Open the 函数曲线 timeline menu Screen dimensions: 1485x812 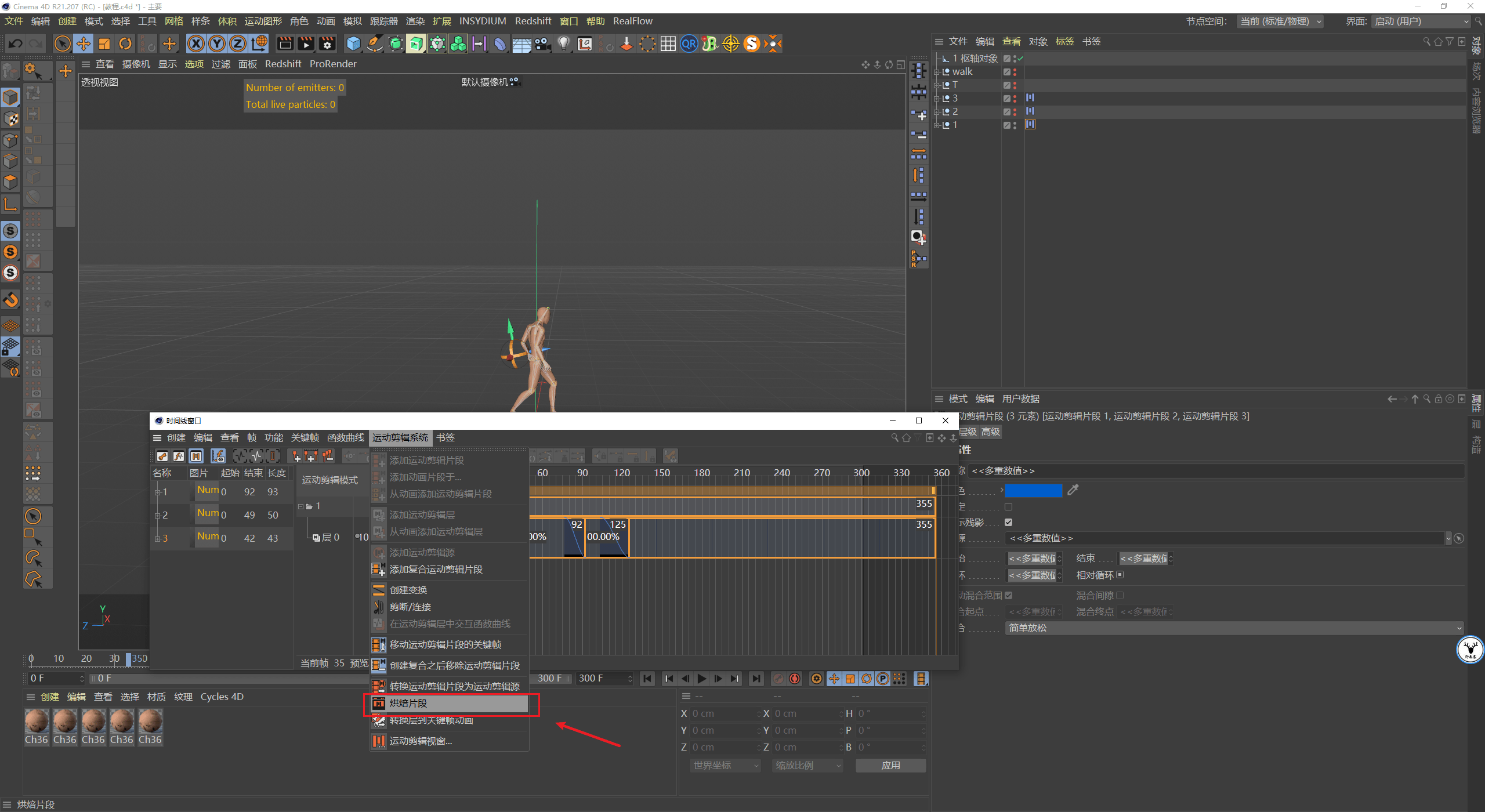[346, 438]
